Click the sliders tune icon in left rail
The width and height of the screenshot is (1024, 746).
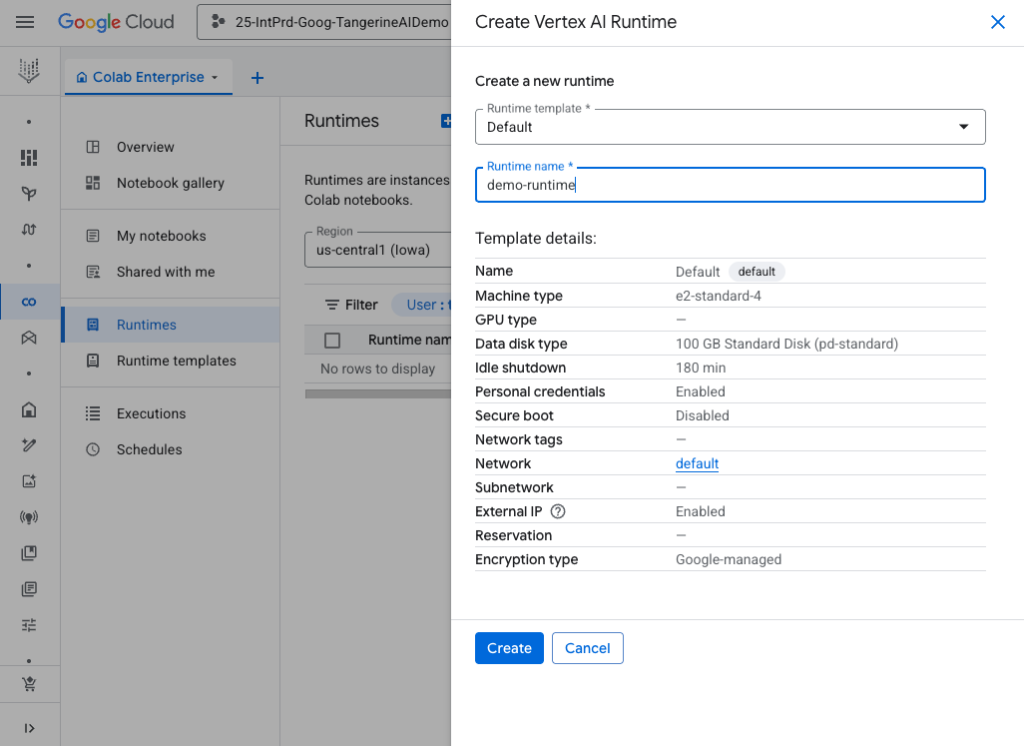29,625
